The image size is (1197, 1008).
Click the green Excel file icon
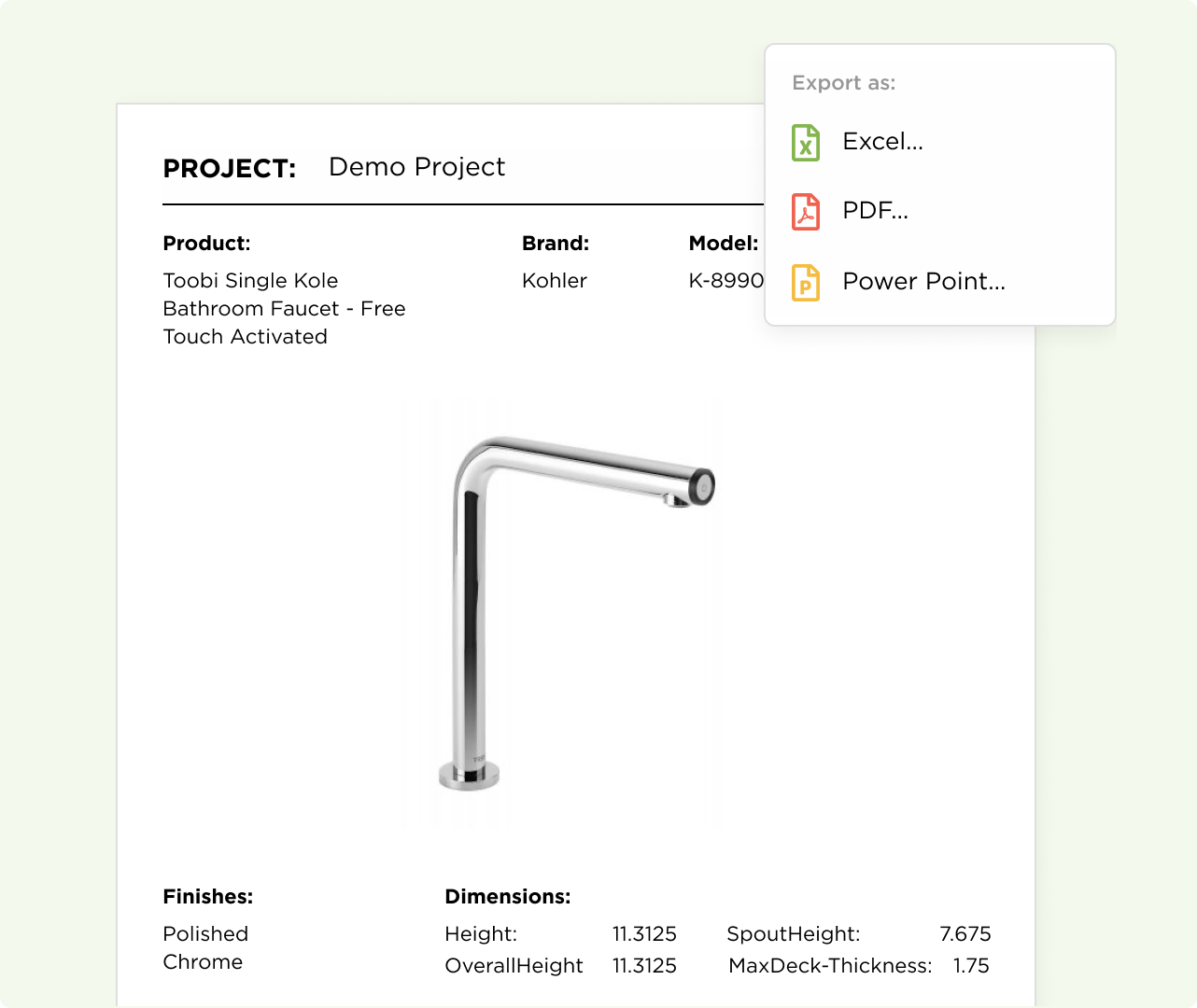(806, 143)
